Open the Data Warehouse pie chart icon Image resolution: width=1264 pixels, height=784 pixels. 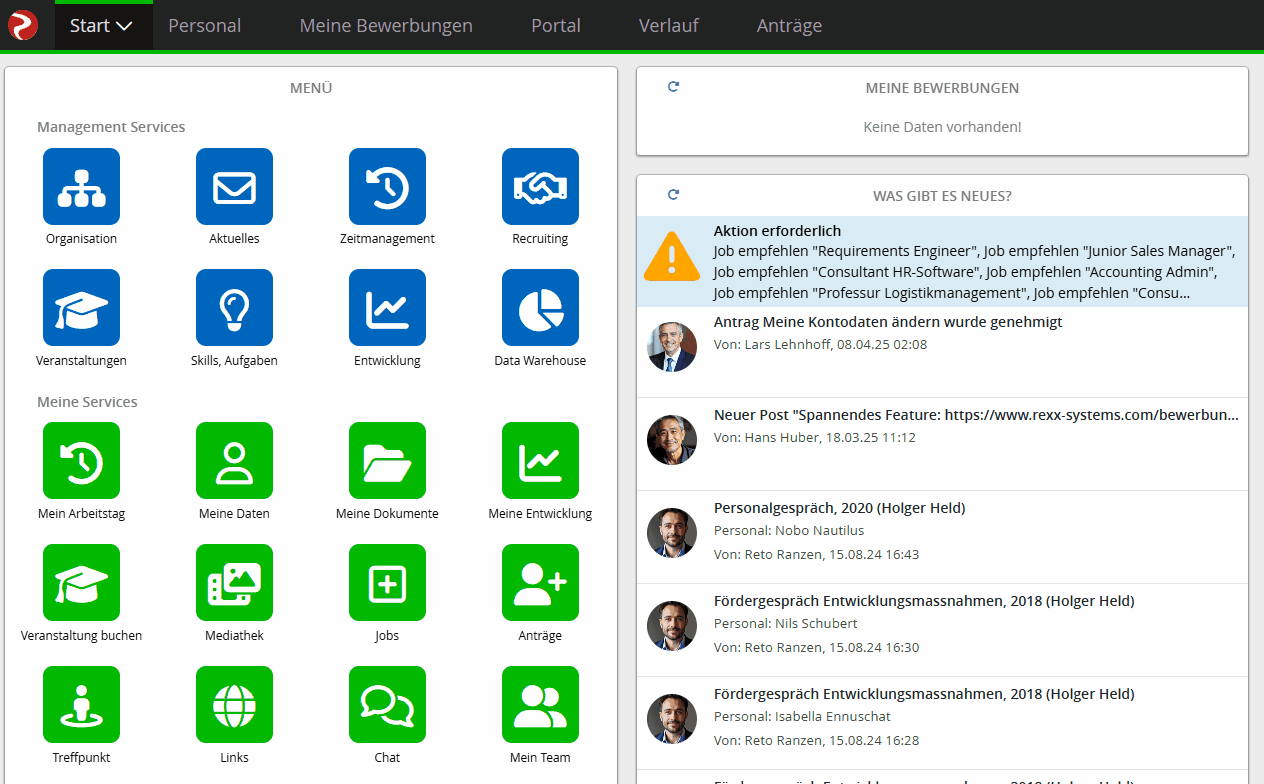click(540, 308)
